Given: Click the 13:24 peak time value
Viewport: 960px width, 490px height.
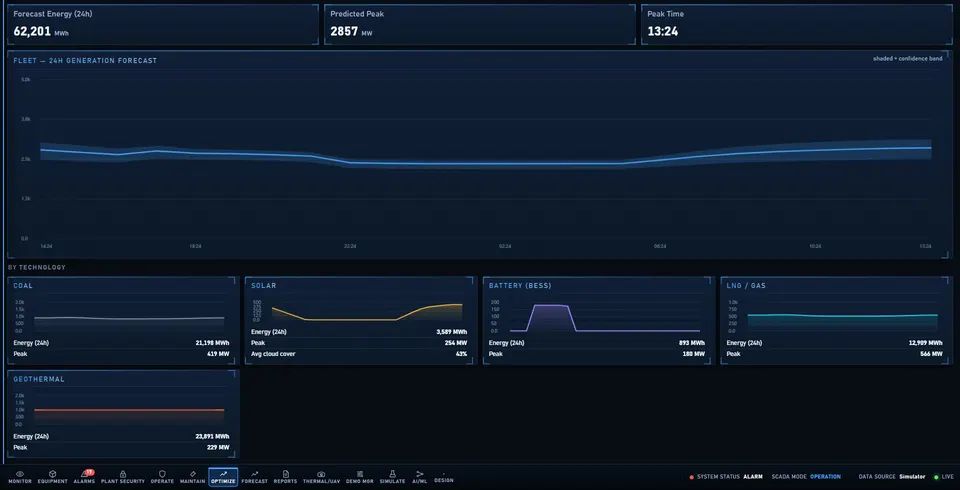Looking at the screenshot, I should coord(663,31).
